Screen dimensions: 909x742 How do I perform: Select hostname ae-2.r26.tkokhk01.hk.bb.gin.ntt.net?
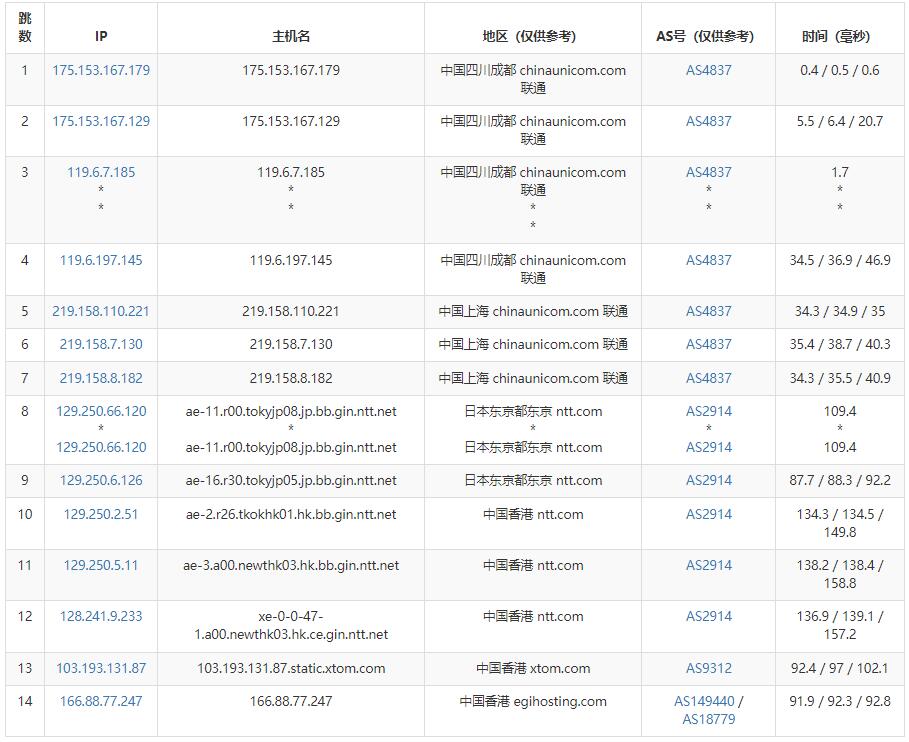[x=291, y=514]
